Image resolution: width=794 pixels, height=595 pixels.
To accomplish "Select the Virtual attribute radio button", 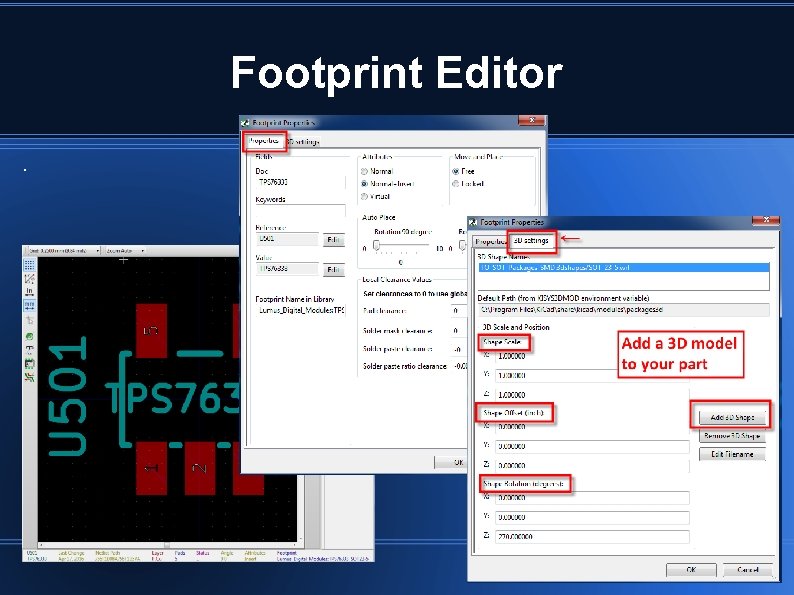I will (364, 196).
